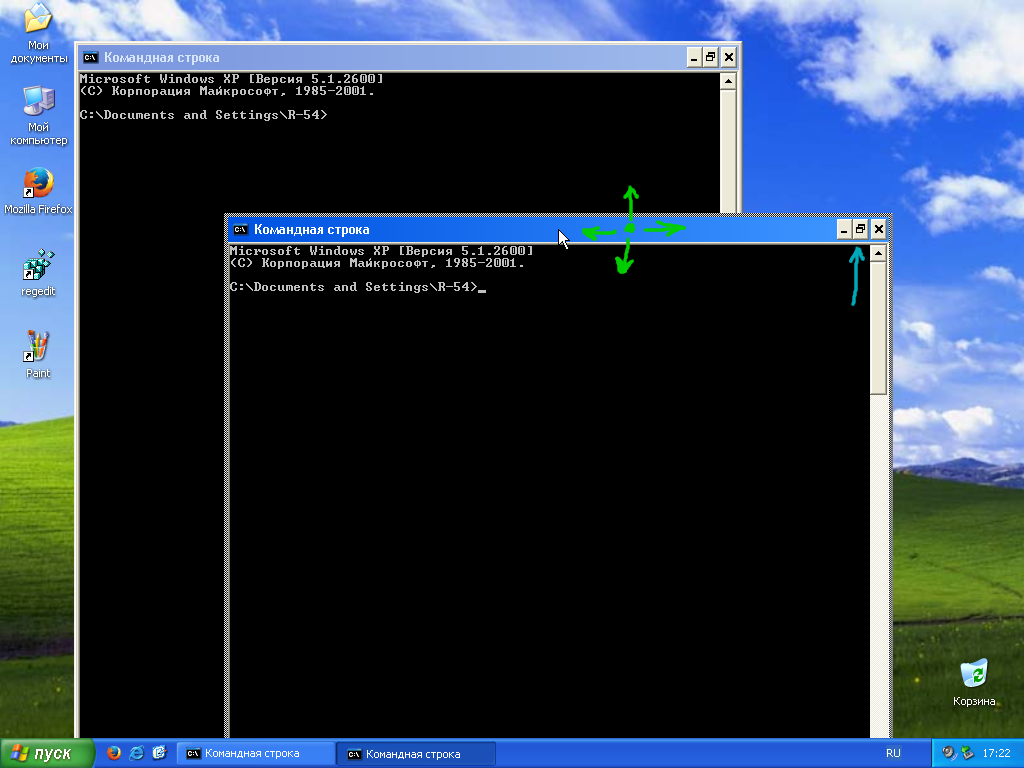Viewport: 1024px width, 768px height.
Task: Launch Firefox from the quick launch bar
Action: pyautogui.click(x=114, y=753)
